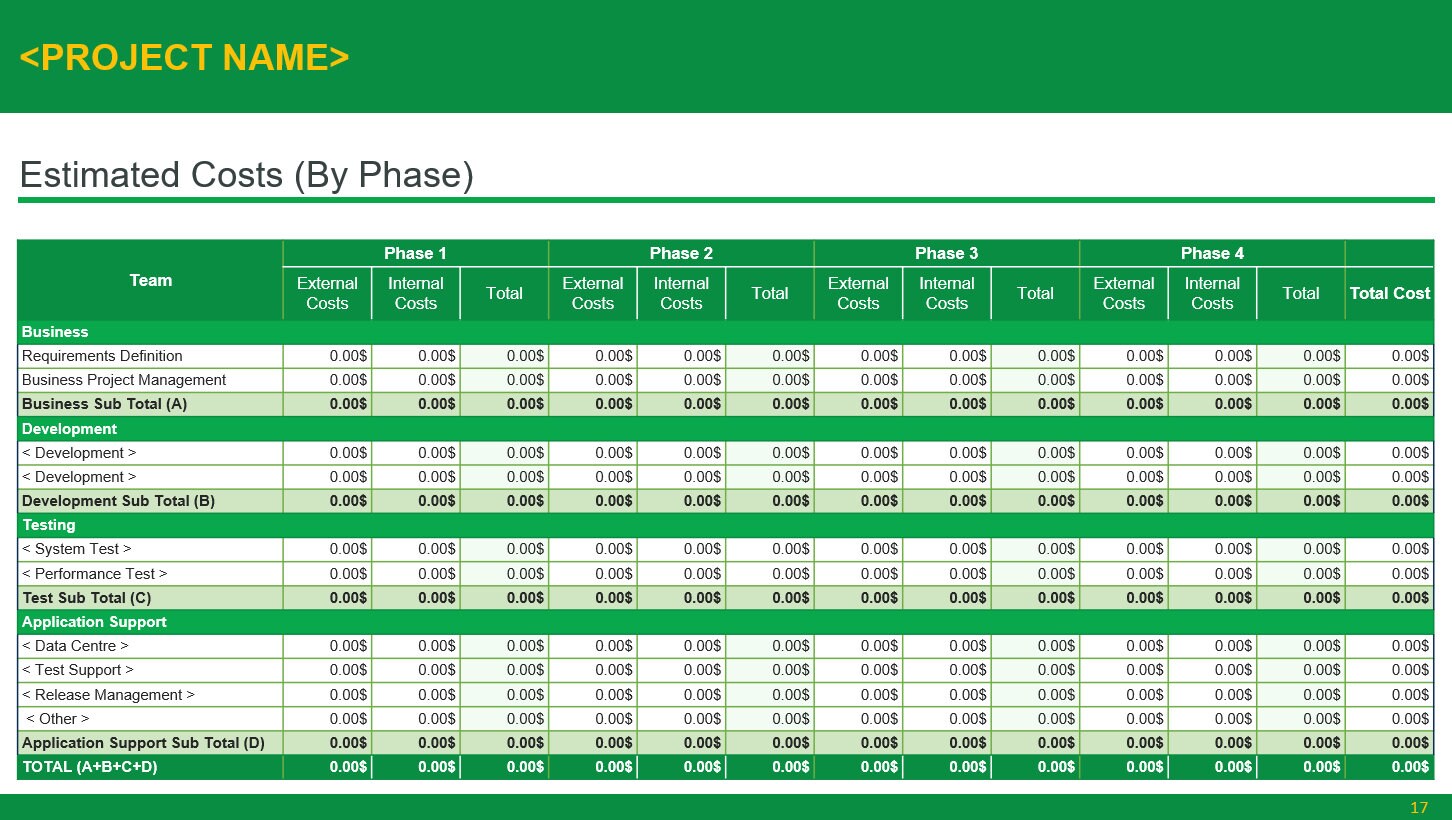This screenshot has width=1452, height=820.
Task: Select the <PROJECT NAME> placeholder text
Action: 185,57
